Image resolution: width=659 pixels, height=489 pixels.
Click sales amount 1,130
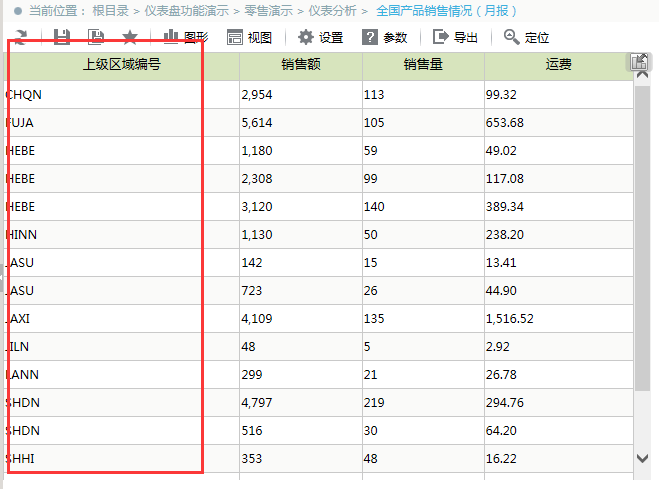pos(301,234)
